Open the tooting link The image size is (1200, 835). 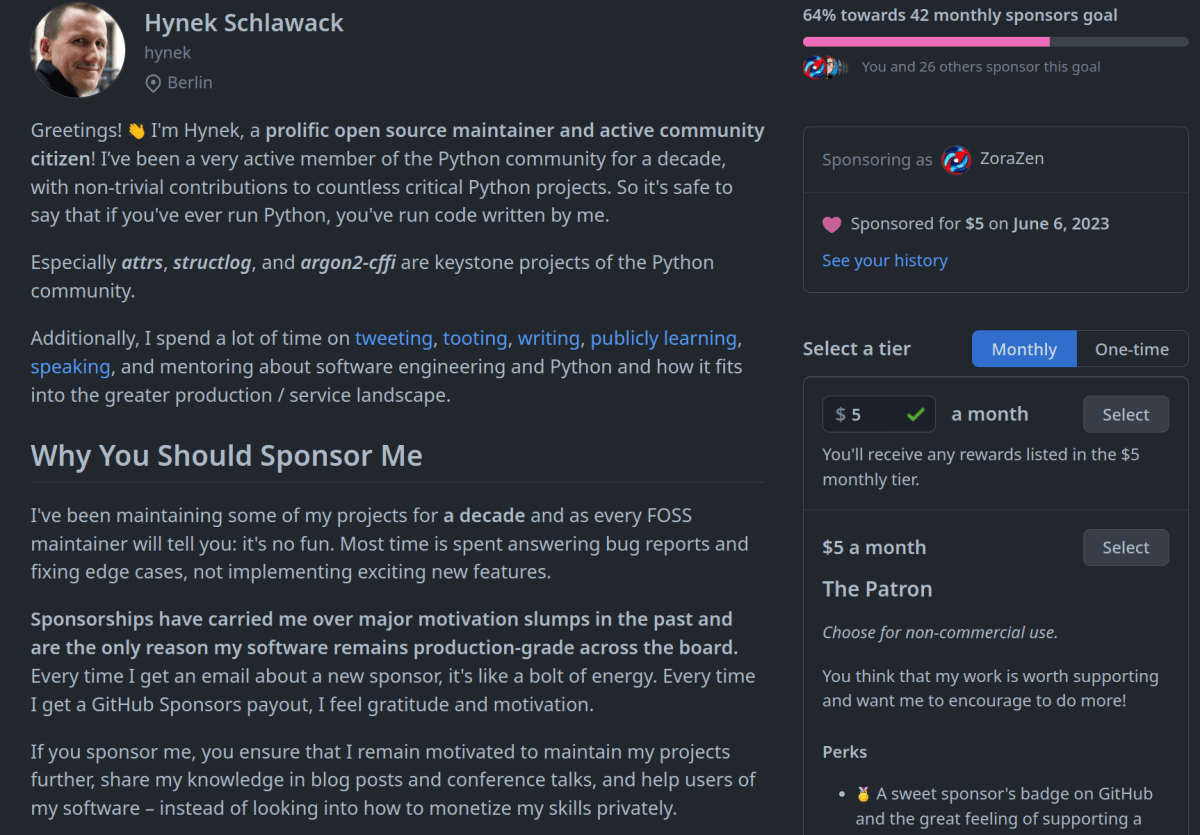(x=474, y=338)
